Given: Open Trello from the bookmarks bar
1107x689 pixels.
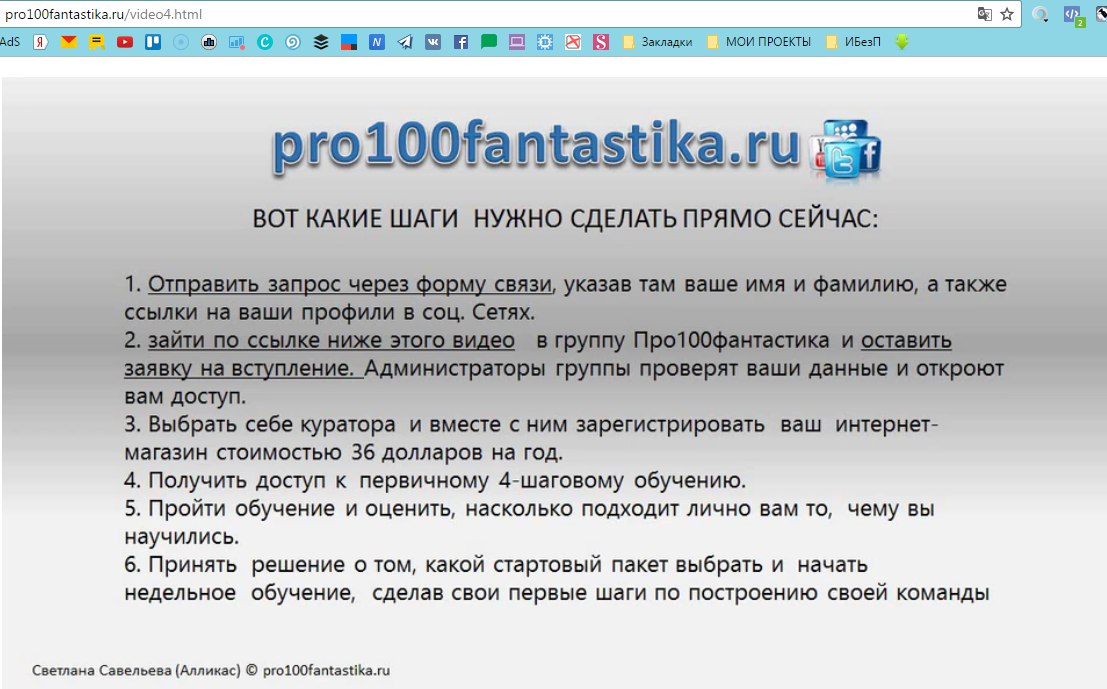Looking at the screenshot, I should pyautogui.click(x=151, y=42).
